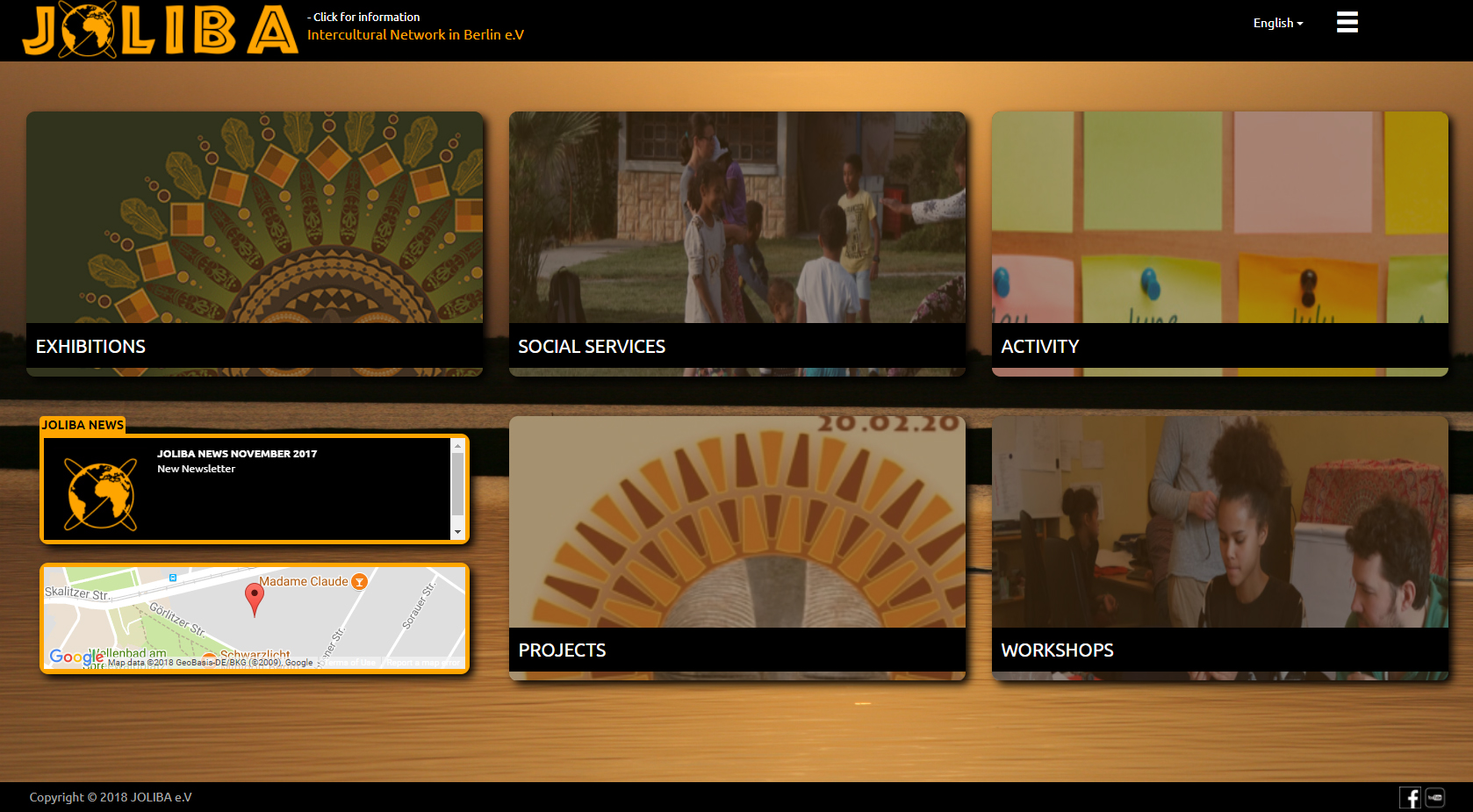Viewport: 1473px width, 812px height.
Task: Click the 'New Newsletter' text
Action: [196, 469]
